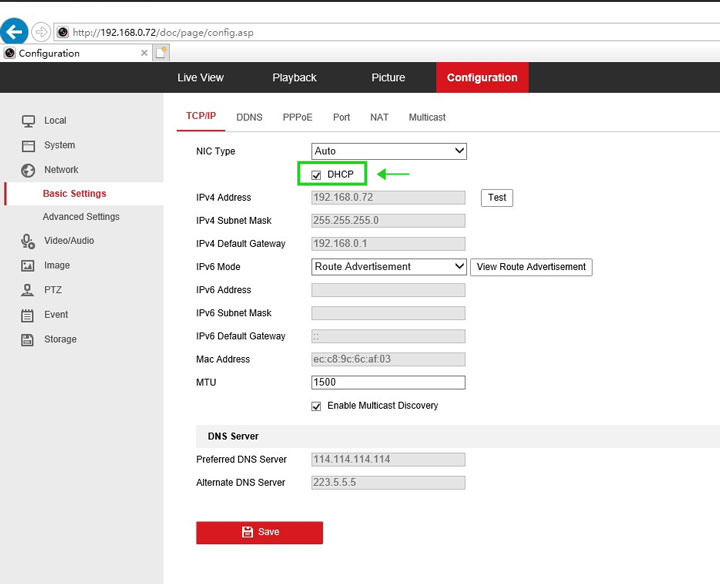Image resolution: width=720 pixels, height=584 pixels.
Task: Switch to the DDNS tab
Action: pyautogui.click(x=249, y=118)
